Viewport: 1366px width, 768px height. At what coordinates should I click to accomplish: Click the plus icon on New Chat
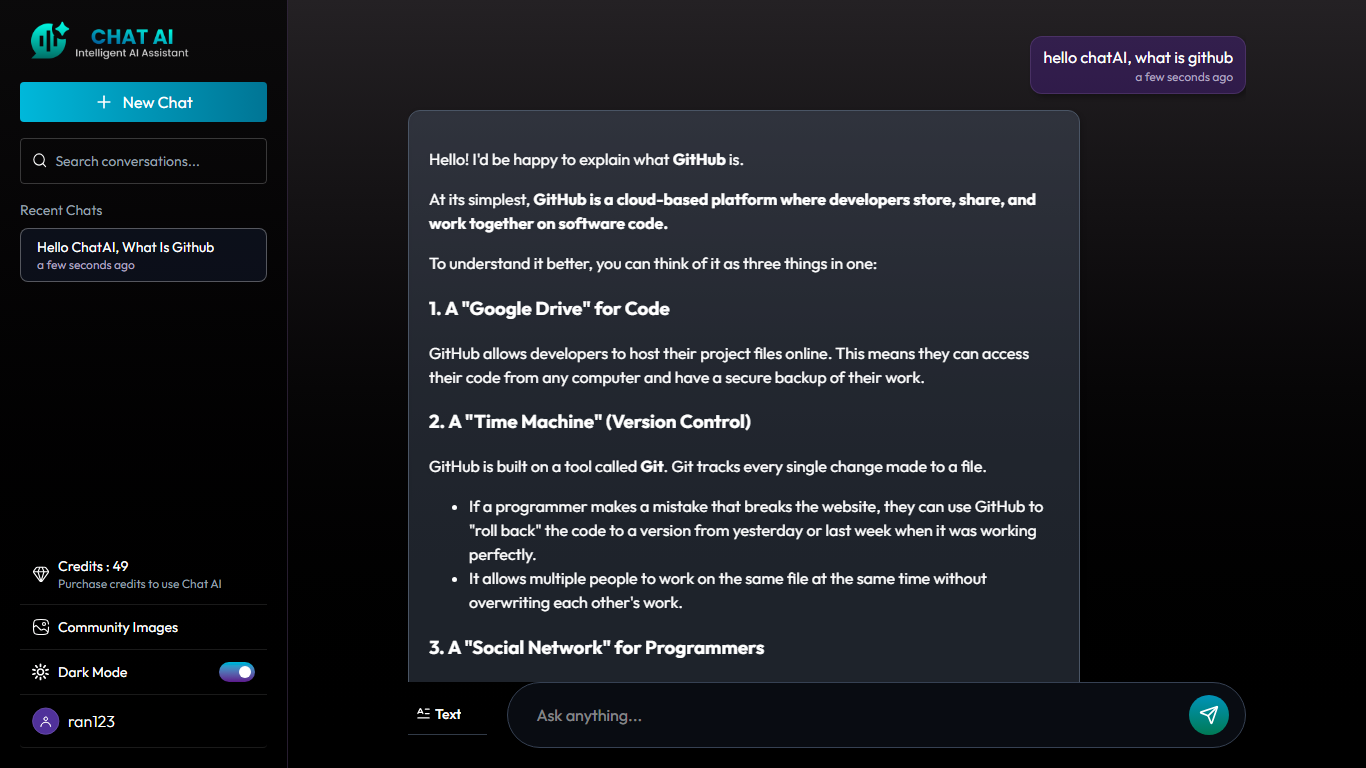[x=104, y=102]
